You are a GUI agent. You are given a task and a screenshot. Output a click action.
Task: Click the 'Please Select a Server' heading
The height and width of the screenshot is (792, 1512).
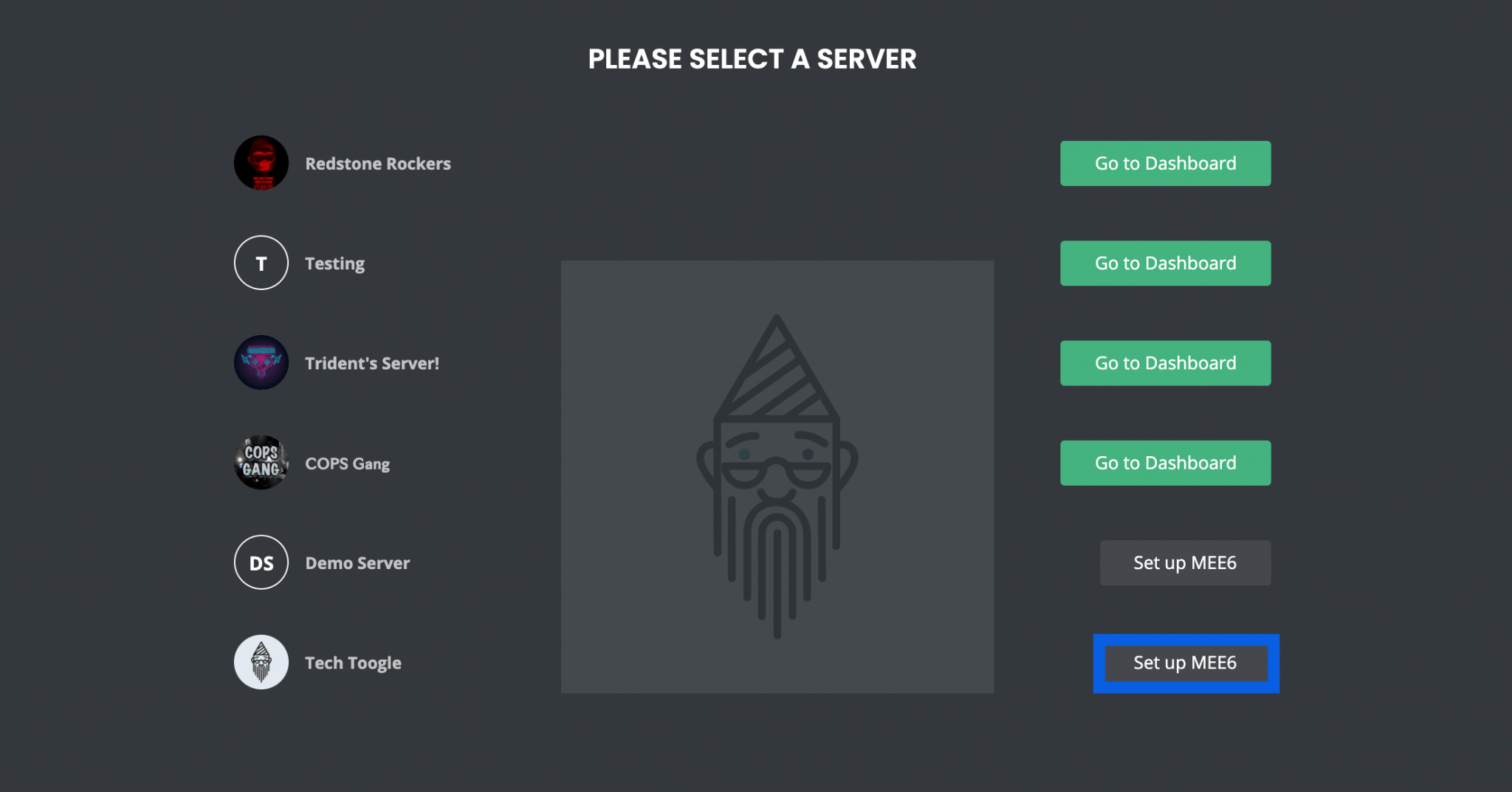(x=752, y=59)
